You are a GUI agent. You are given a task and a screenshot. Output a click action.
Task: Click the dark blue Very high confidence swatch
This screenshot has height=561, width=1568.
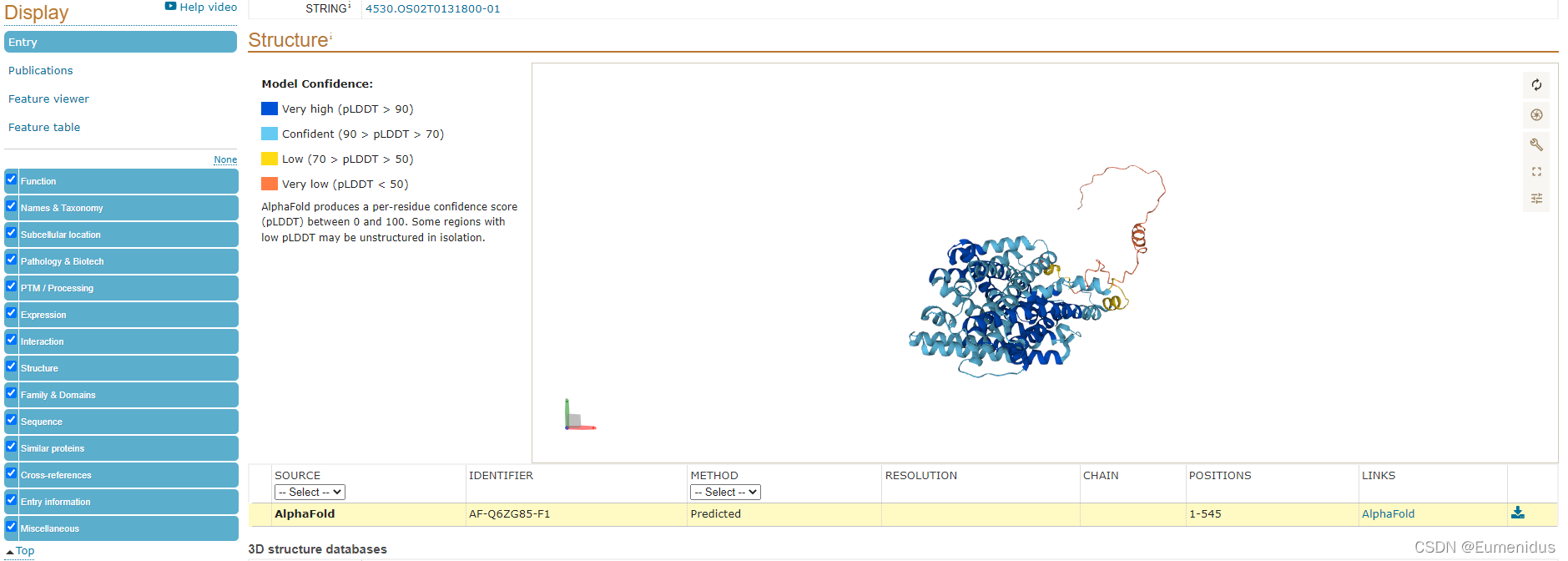270,109
